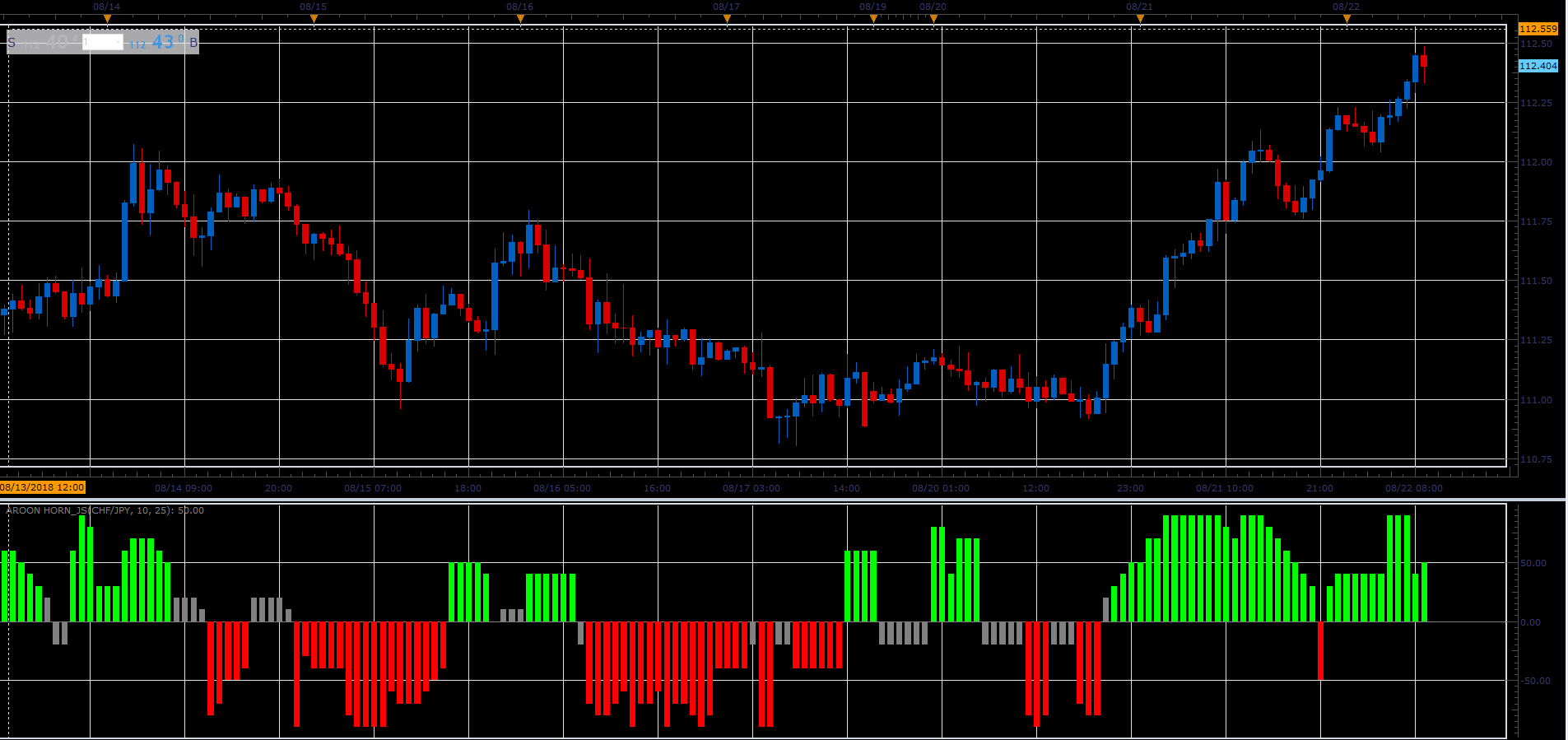Select the 08/17 day marker triangle

[x=727, y=19]
